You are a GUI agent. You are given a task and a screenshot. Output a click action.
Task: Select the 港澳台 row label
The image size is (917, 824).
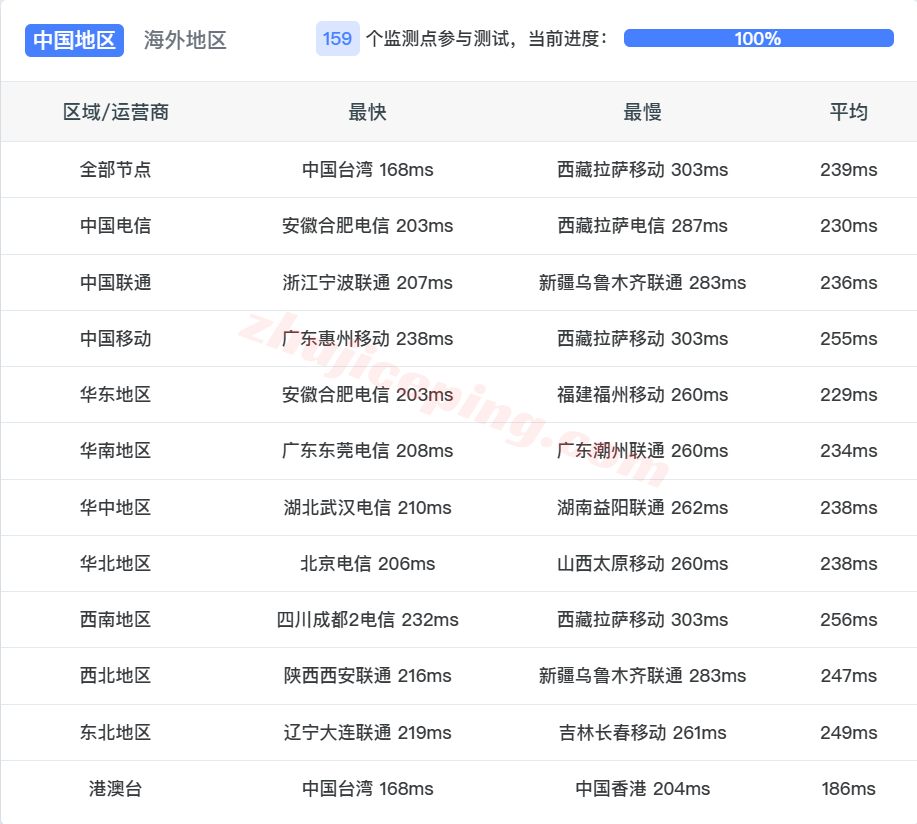click(116, 788)
